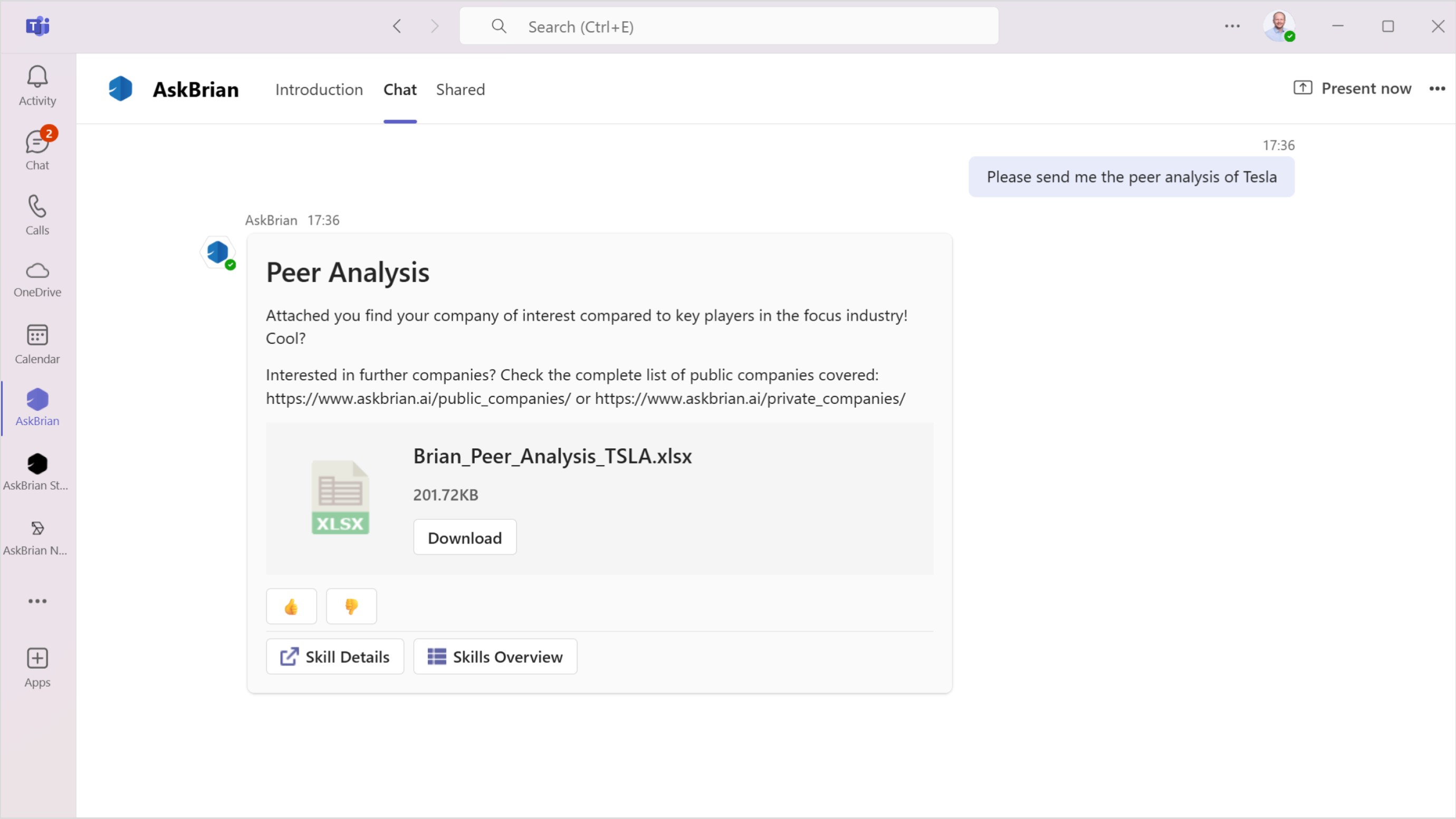
Task: Open more options next to Present now
Action: (x=1437, y=89)
